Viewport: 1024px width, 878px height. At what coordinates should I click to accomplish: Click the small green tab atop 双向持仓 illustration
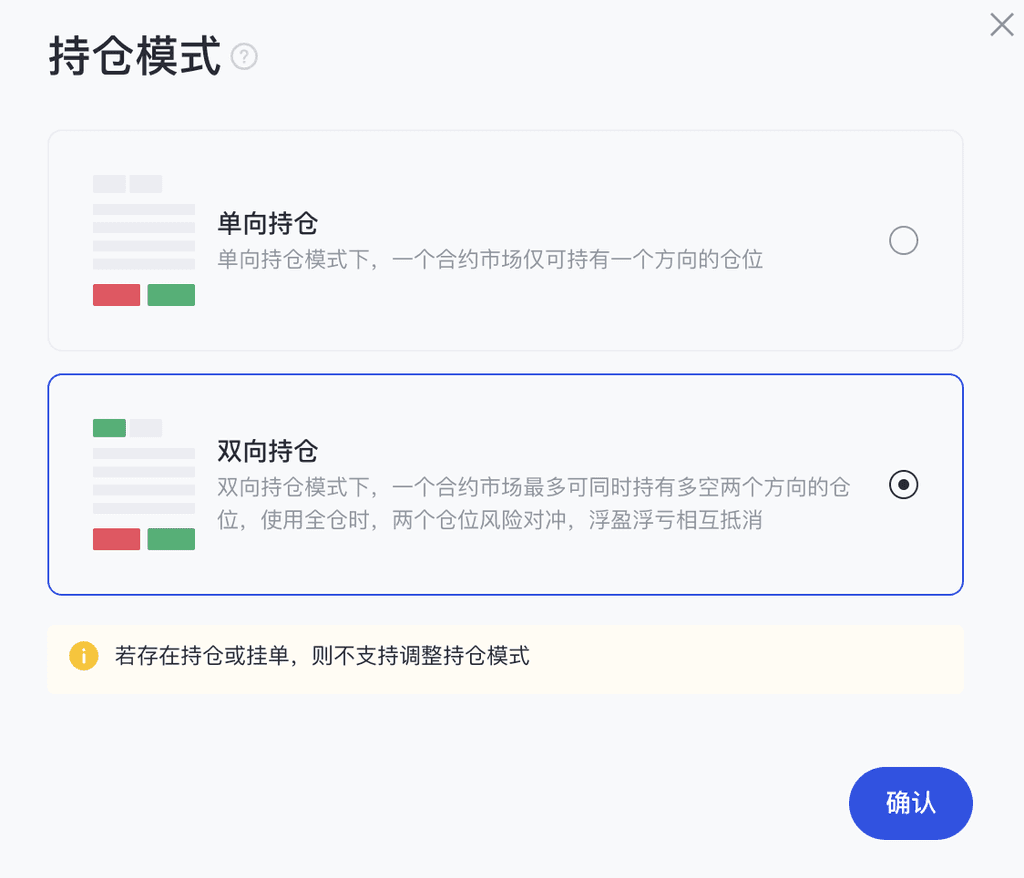pos(109,428)
